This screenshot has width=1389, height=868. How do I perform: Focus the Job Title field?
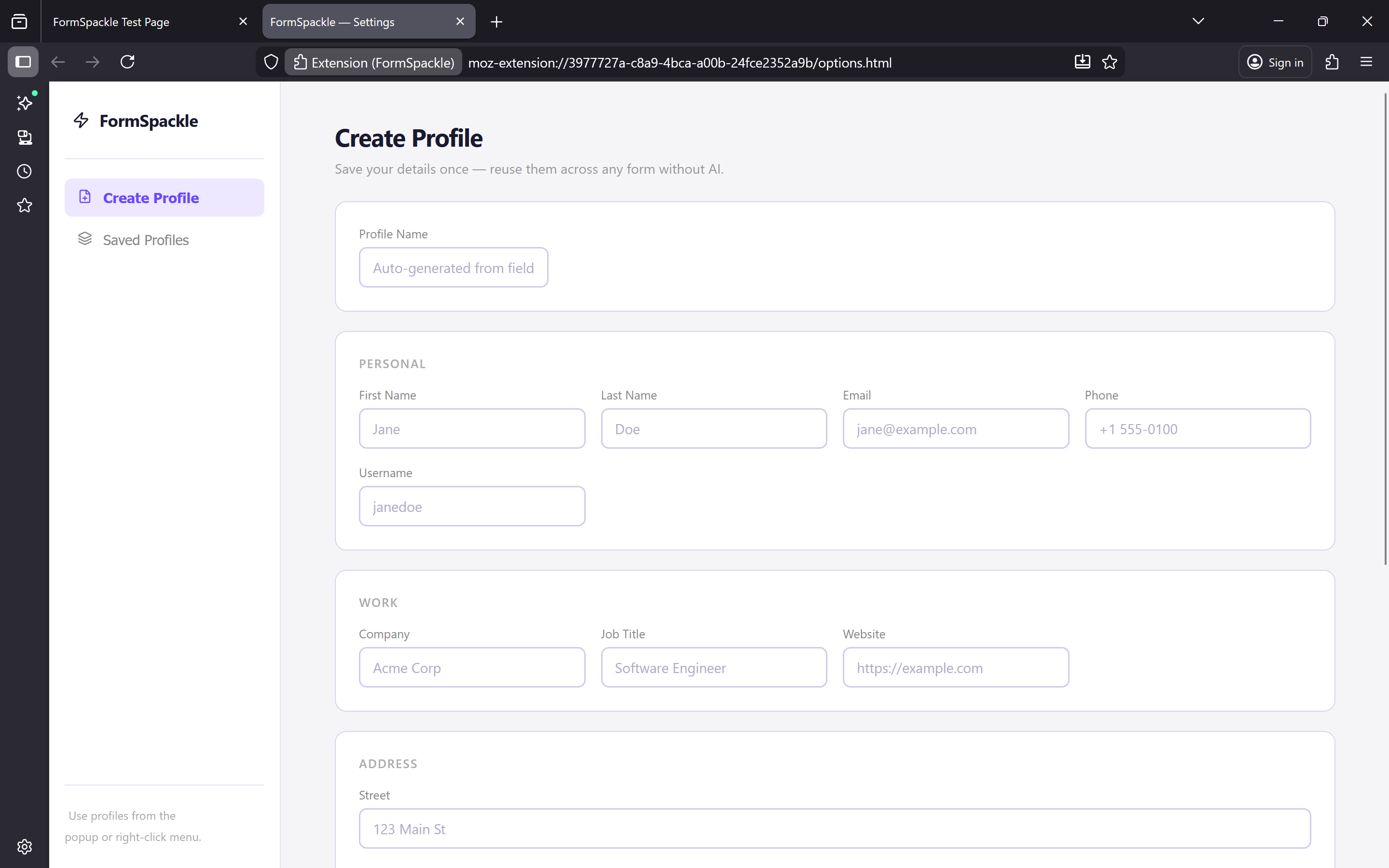click(714, 668)
